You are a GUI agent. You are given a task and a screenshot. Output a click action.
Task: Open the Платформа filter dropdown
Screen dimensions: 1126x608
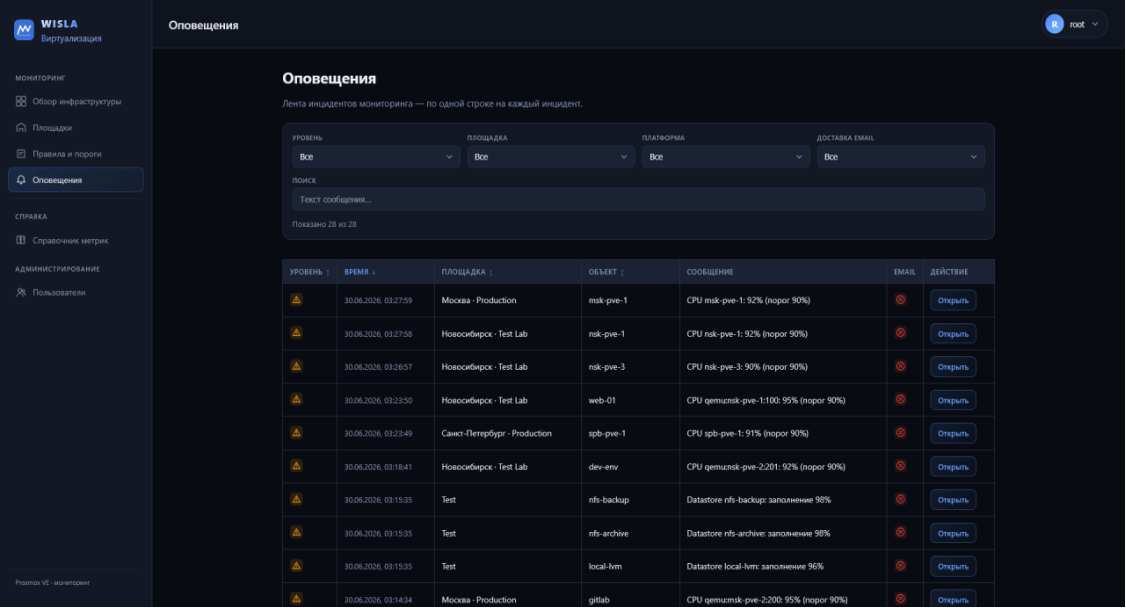click(x=726, y=156)
